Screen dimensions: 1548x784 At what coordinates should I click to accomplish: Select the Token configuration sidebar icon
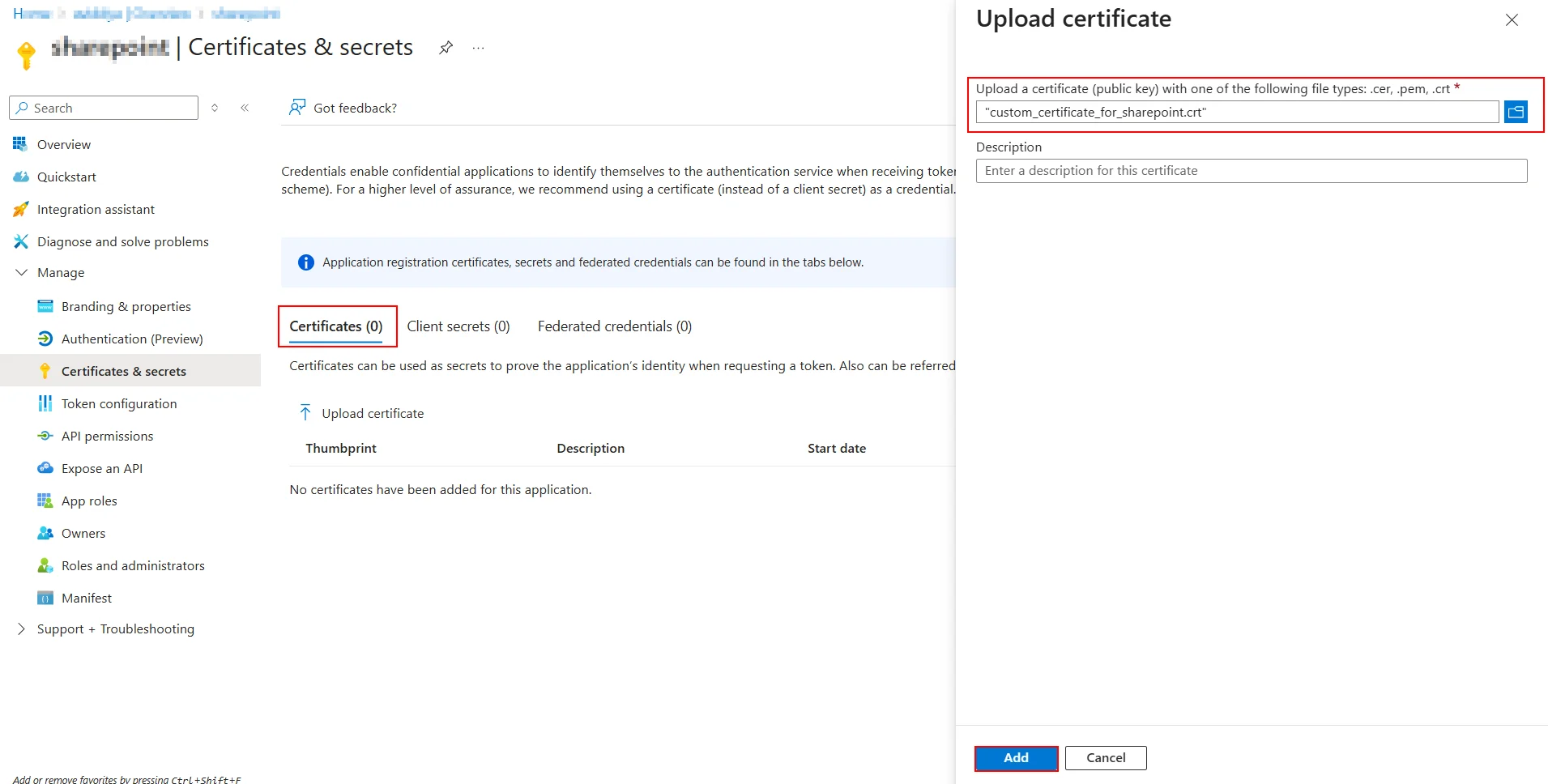tap(45, 403)
